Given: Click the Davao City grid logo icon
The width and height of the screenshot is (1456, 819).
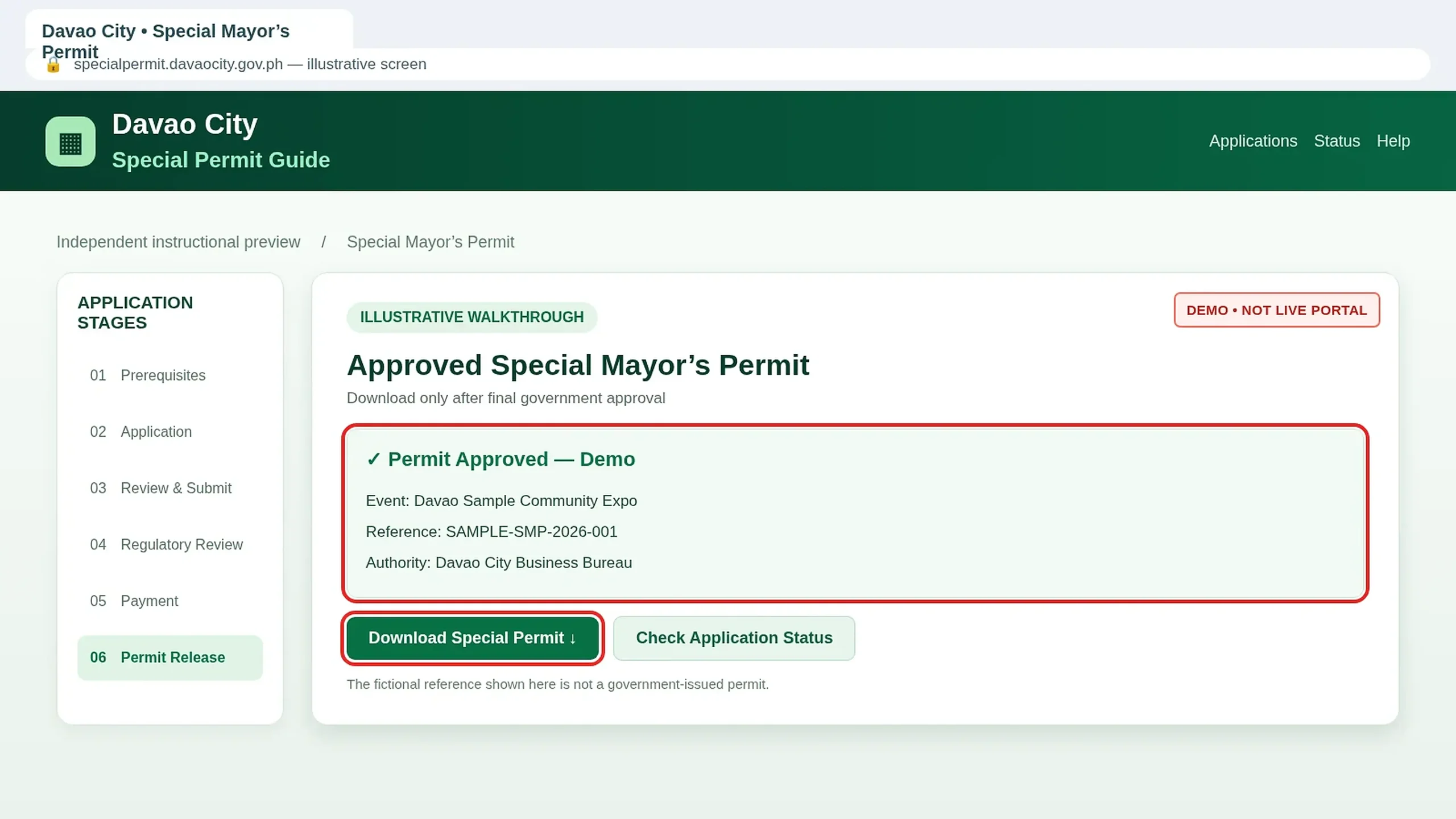Looking at the screenshot, I should (71, 142).
